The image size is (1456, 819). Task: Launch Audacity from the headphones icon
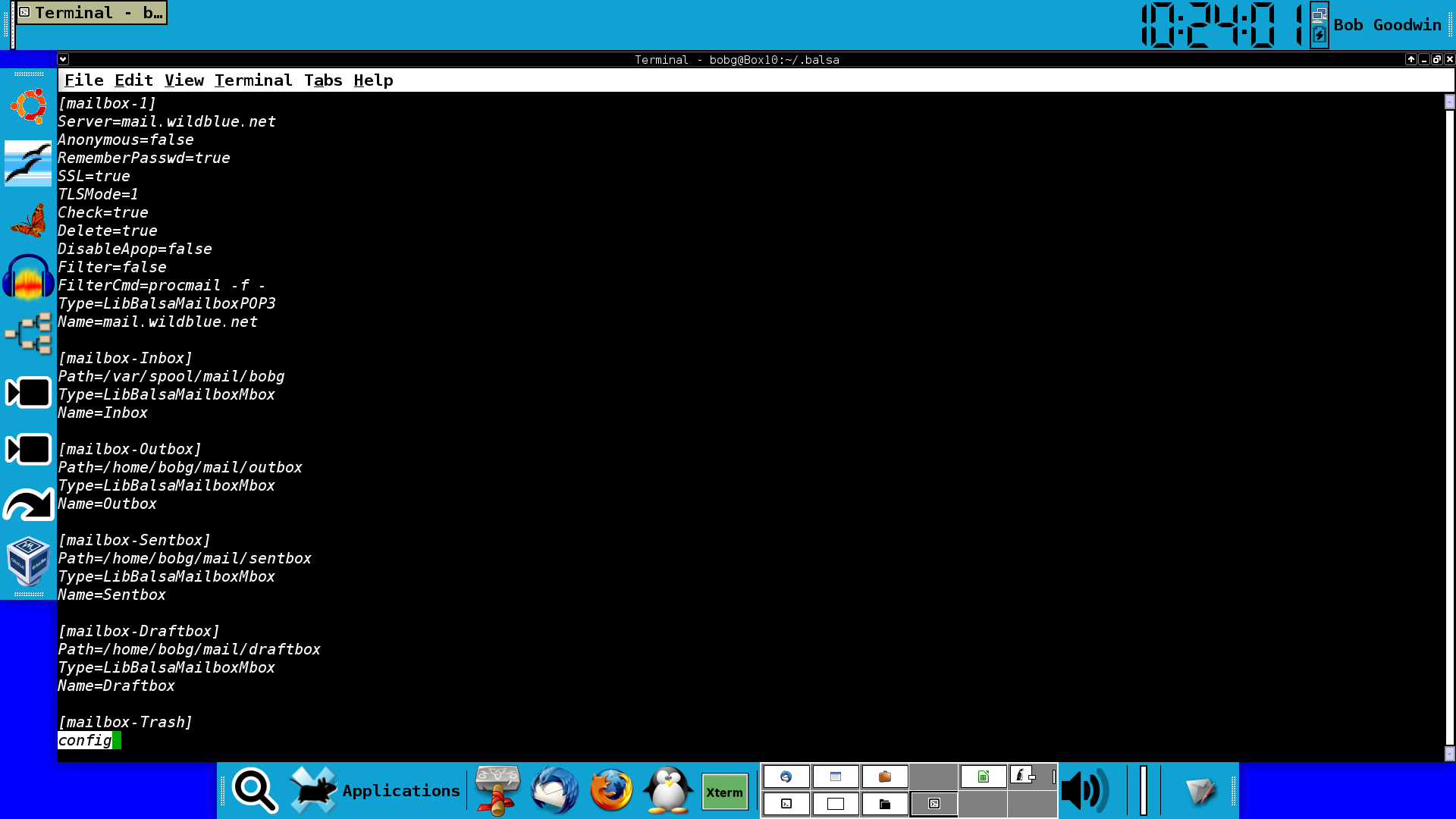click(28, 277)
